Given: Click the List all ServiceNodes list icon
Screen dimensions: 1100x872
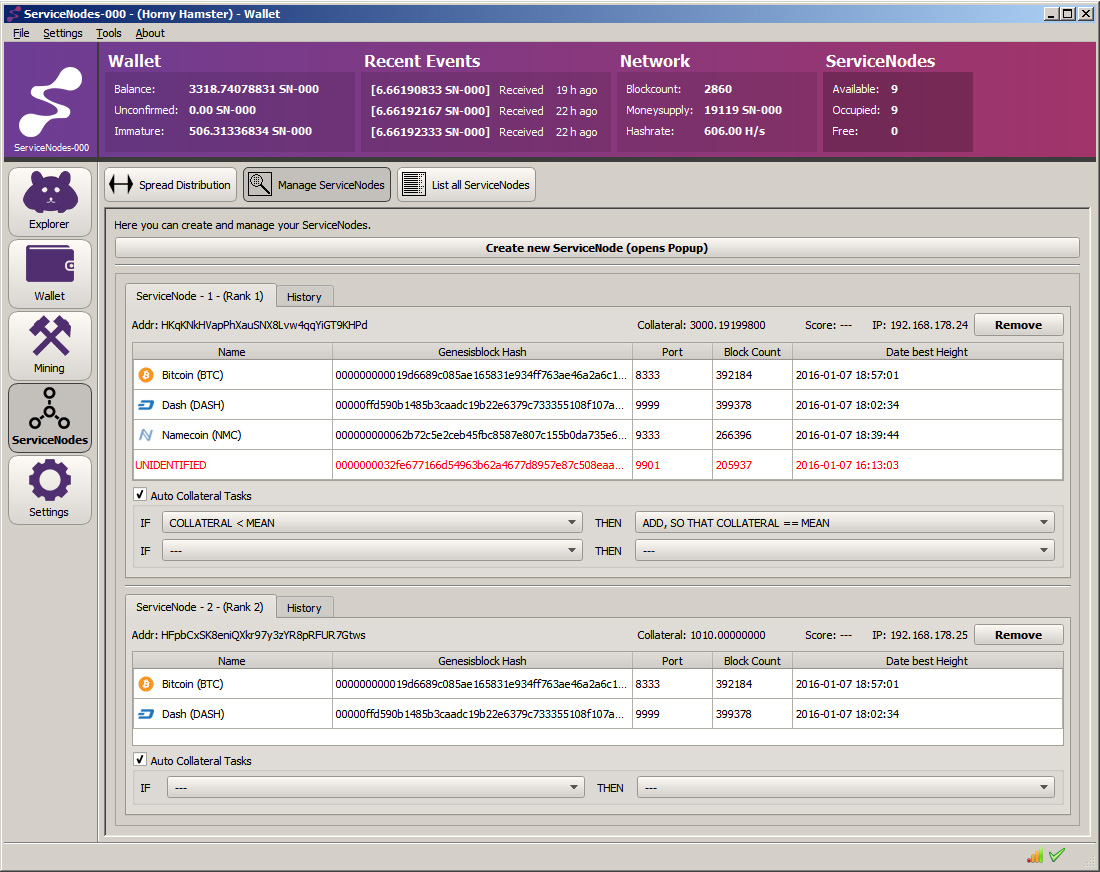Looking at the screenshot, I should pyautogui.click(x=414, y=185).
